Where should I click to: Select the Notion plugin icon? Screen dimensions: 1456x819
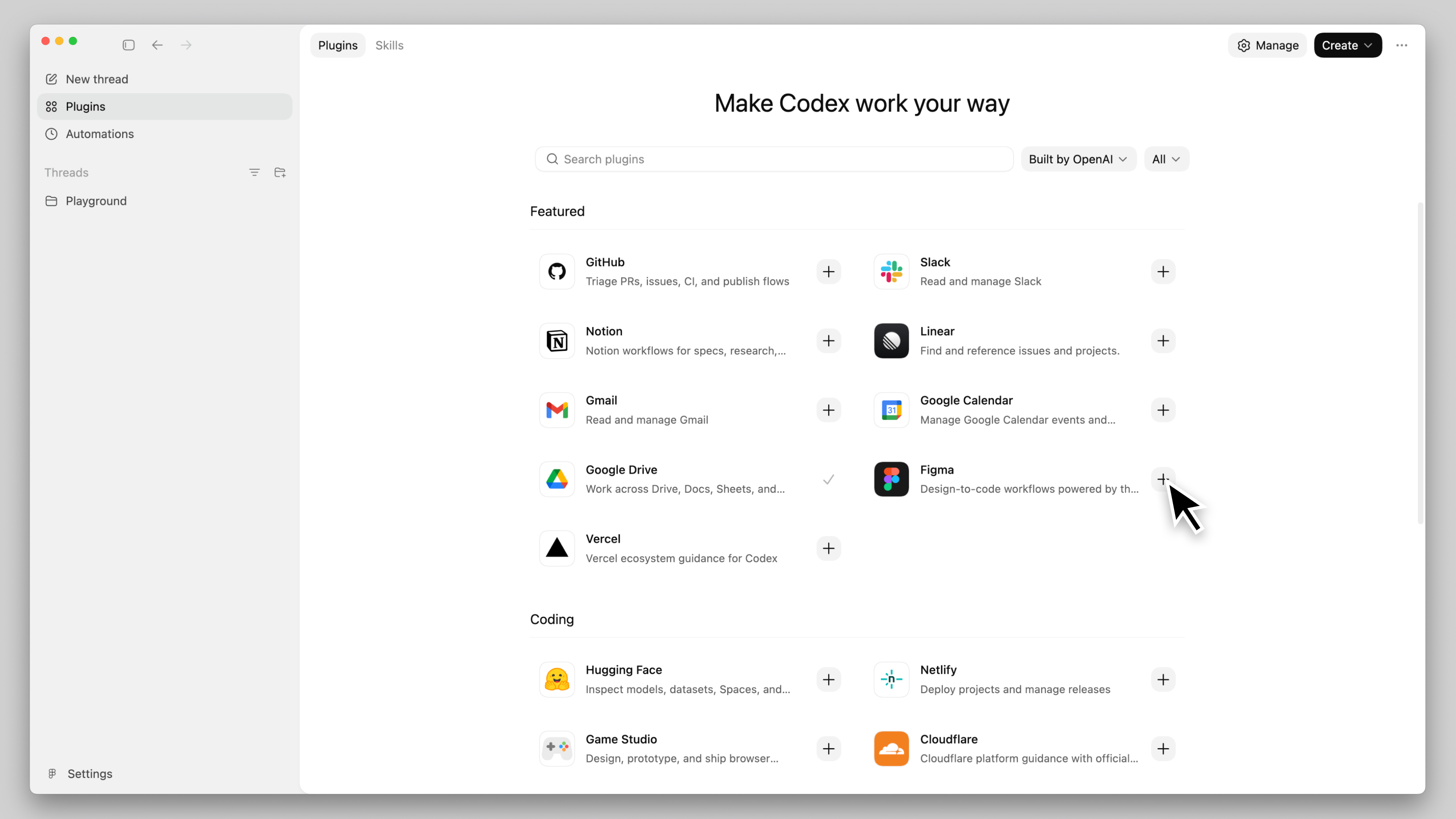tap(557, 341)
